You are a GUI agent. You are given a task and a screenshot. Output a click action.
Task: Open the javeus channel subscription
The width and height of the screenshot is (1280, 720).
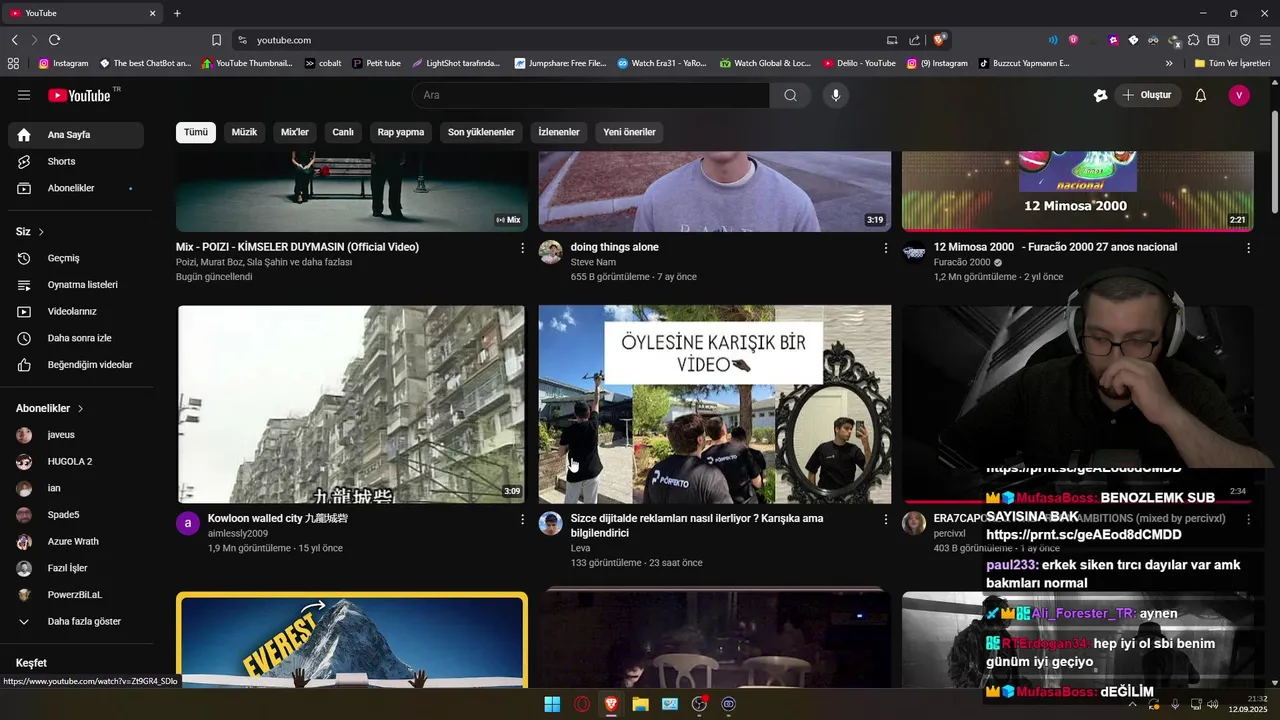pos(76,435)
